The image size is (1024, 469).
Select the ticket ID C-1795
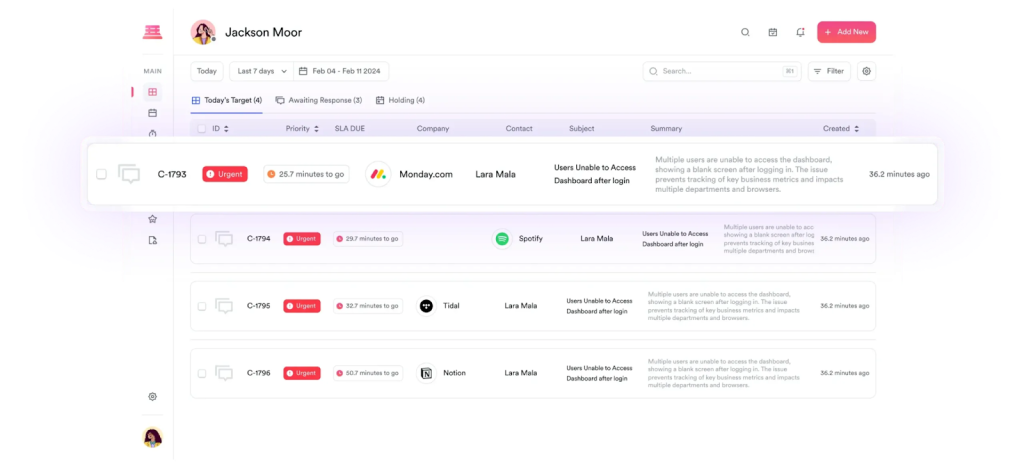click(259, 306)
